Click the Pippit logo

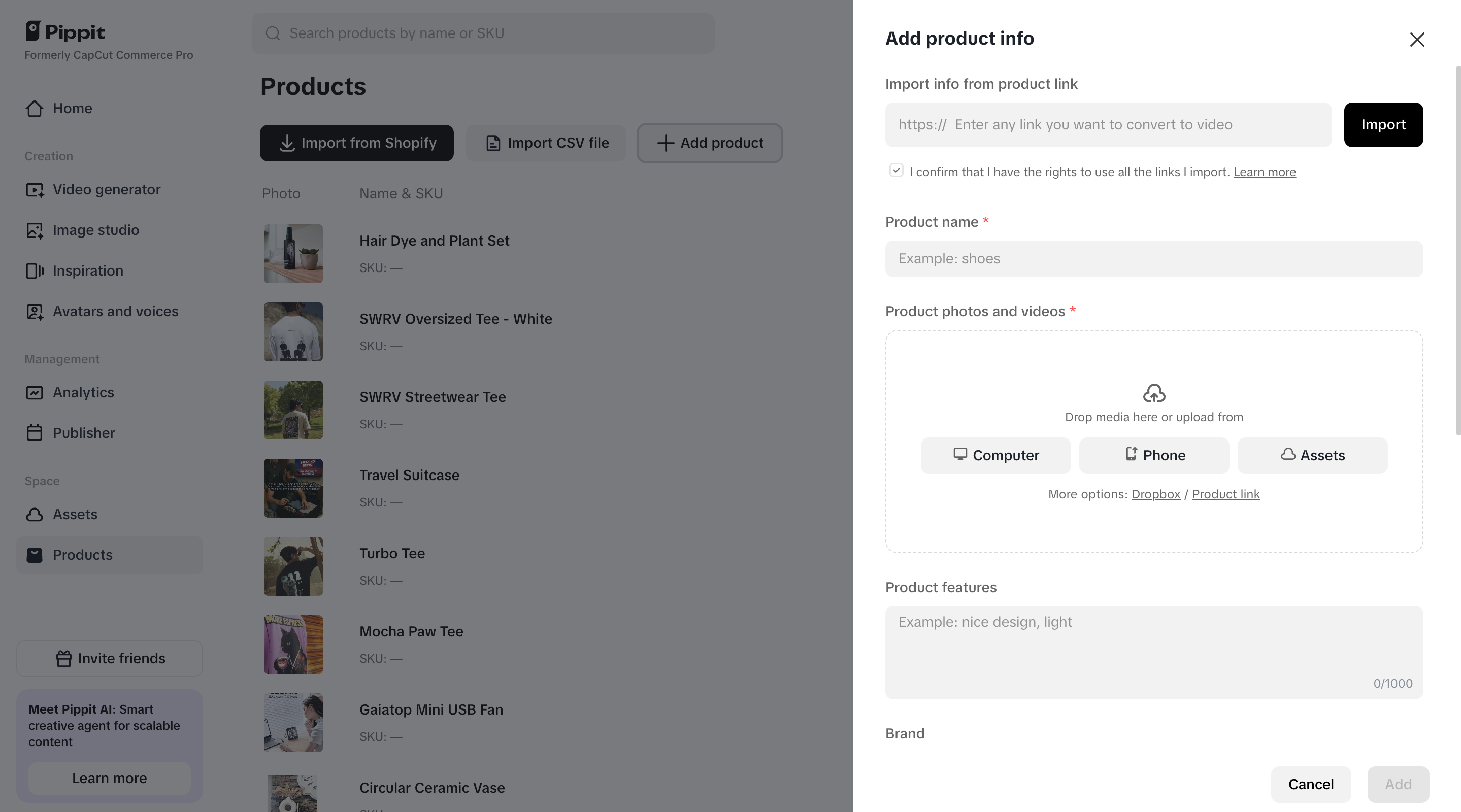(x=64, y=31)
